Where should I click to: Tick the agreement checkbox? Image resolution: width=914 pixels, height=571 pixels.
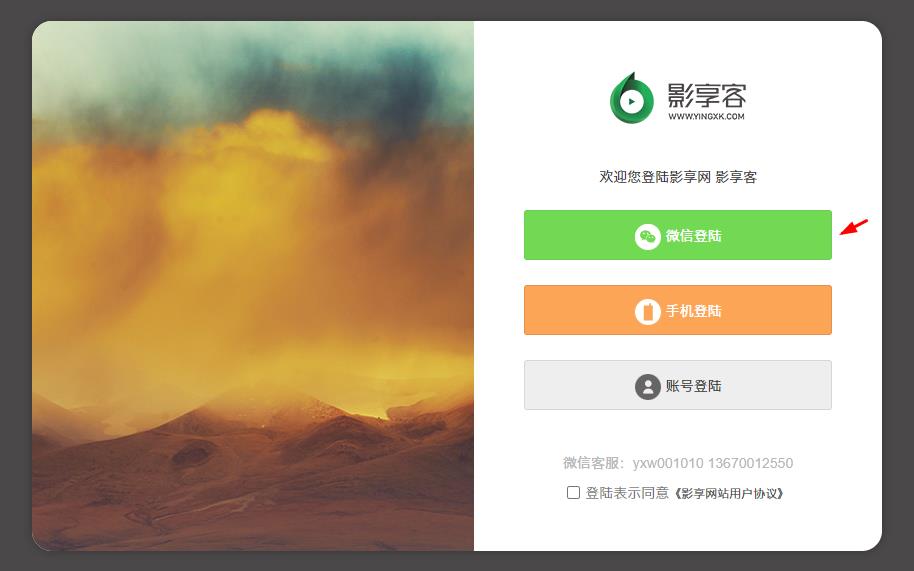pyautogui.click(x=573, y=493)
